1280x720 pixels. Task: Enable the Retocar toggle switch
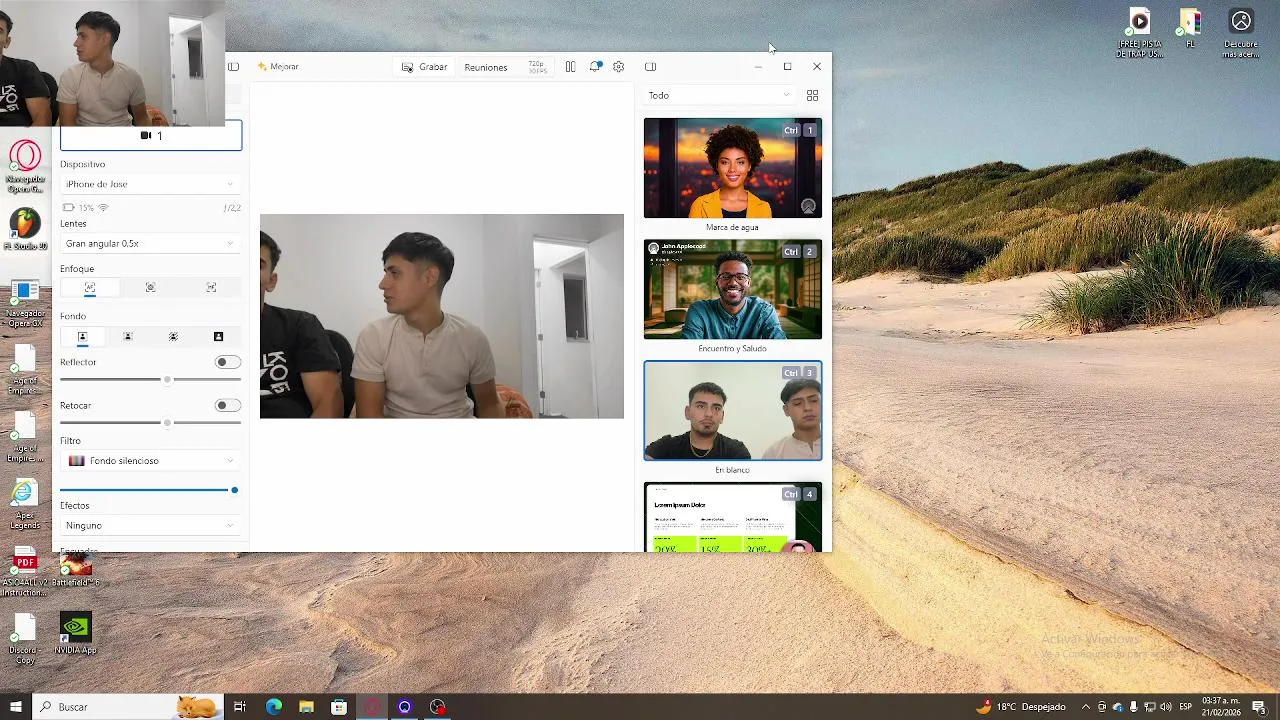coord(228,405)
